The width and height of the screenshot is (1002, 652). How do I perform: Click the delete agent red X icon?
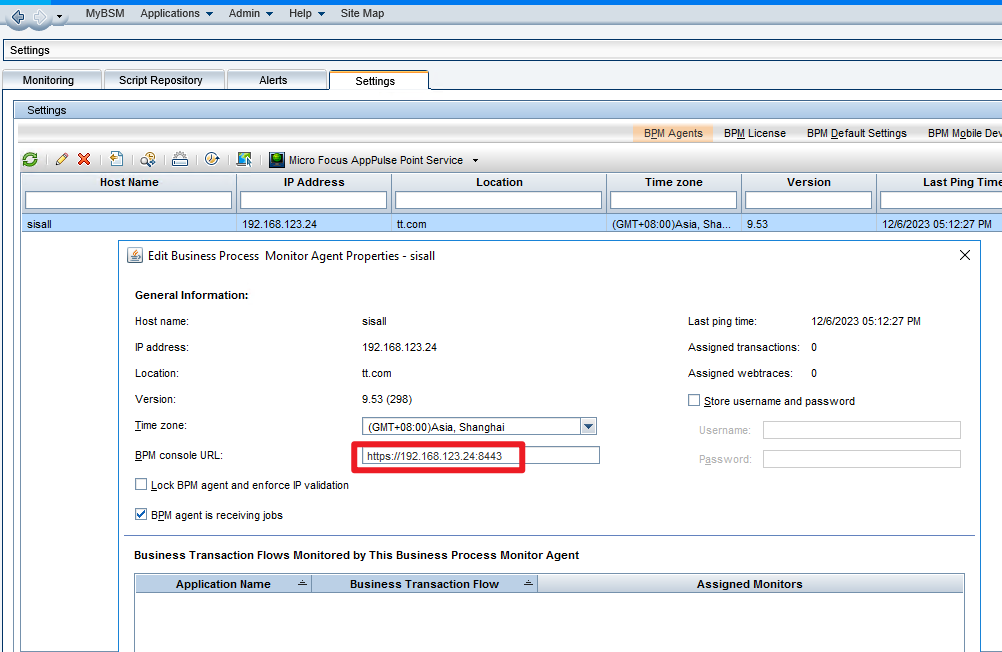84,159
